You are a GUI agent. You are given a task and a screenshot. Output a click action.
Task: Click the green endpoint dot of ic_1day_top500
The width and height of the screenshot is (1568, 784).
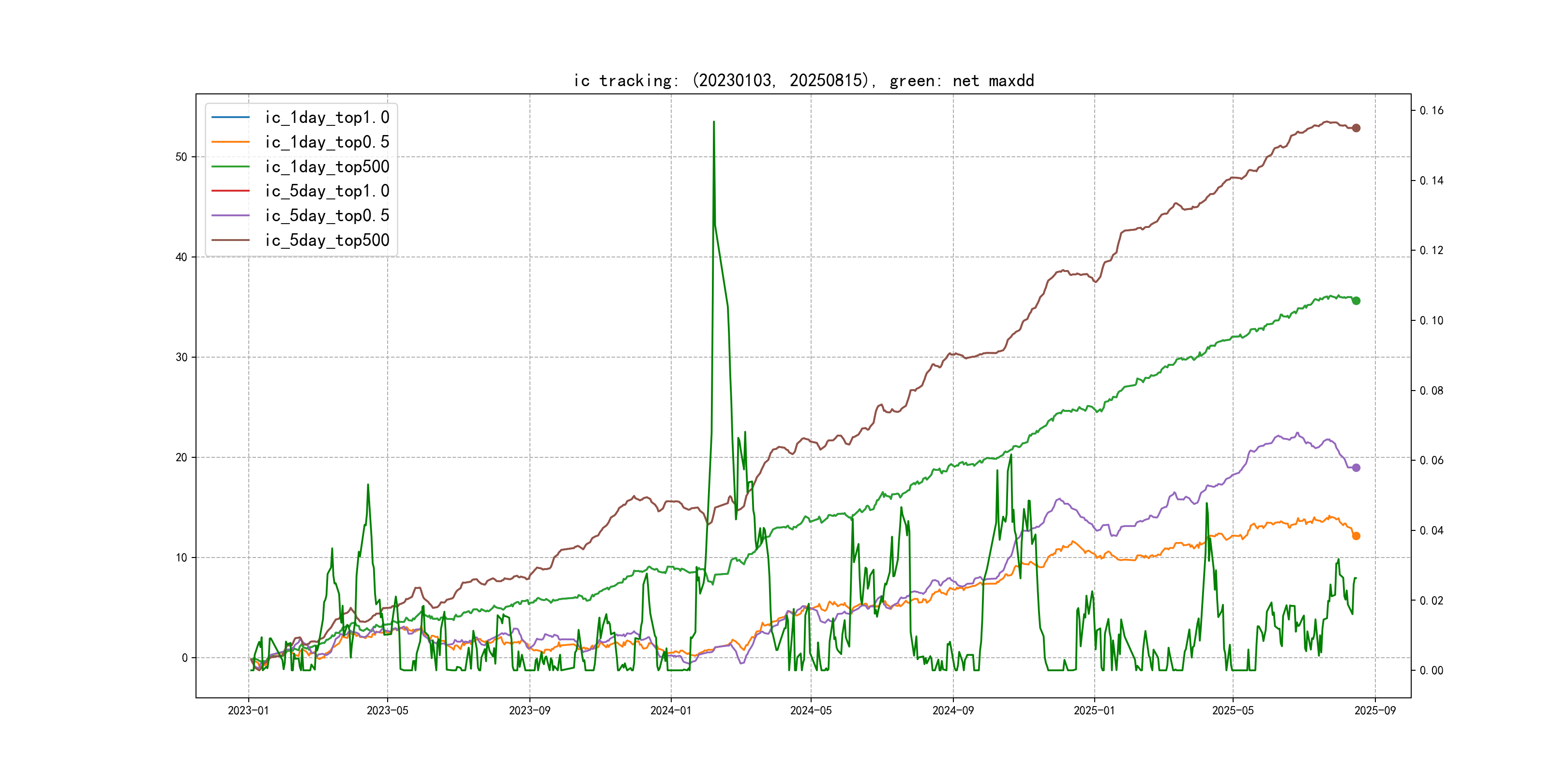tap(1356, 301)
